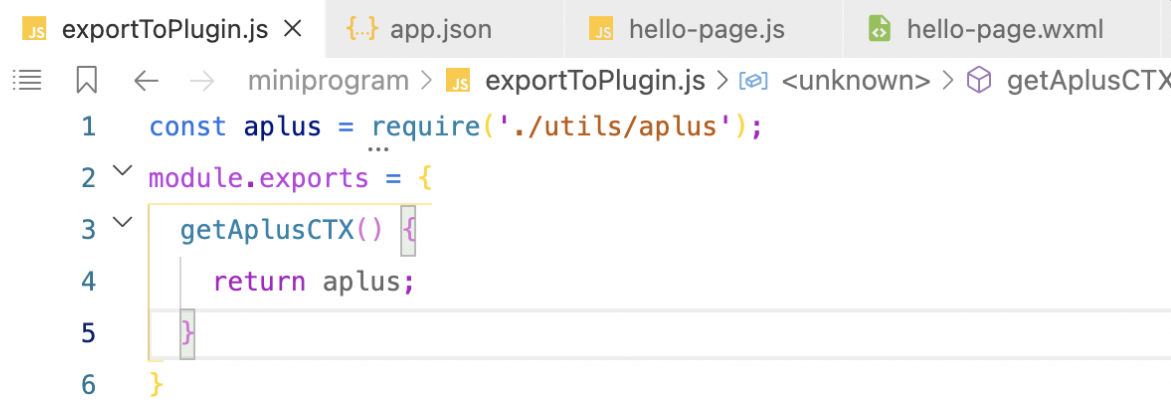Select miniprogram folder in breadcrumb
The width and height of the screenshot is (1171, 407).
tap(328, 80)
